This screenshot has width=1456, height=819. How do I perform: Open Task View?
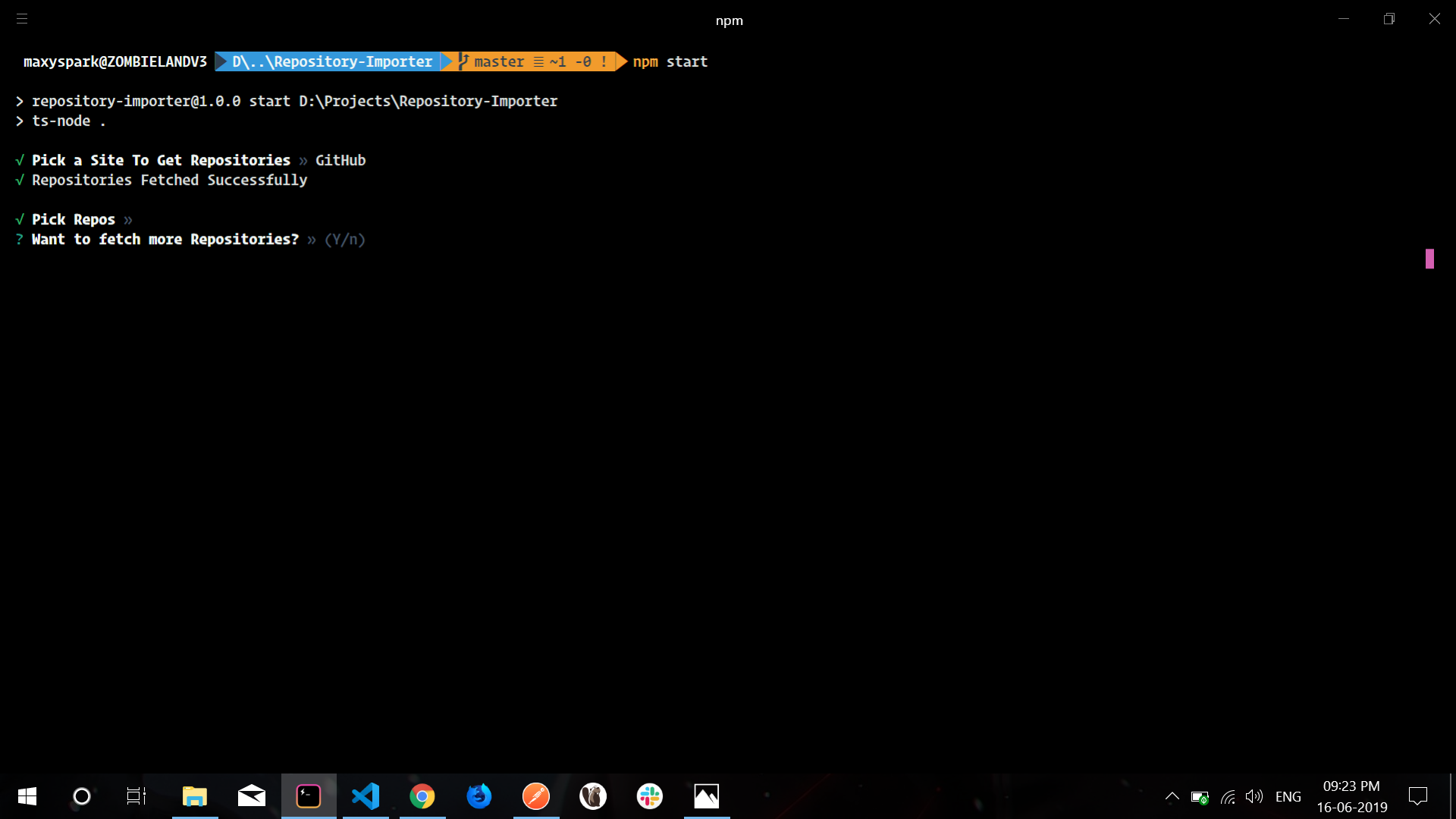coord(136,796)
